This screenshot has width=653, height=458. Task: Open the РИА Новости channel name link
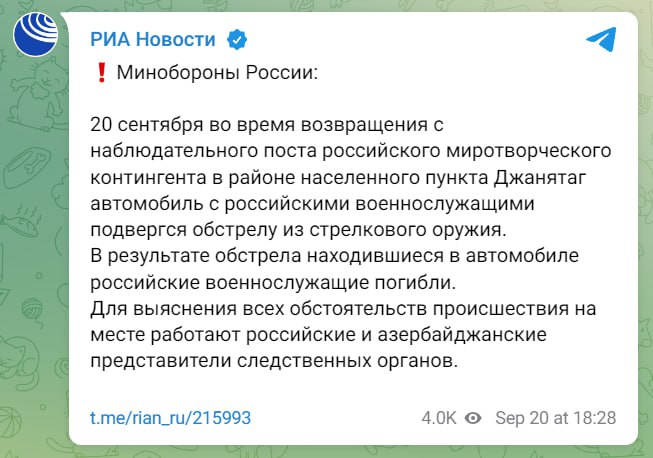[152, 40]
